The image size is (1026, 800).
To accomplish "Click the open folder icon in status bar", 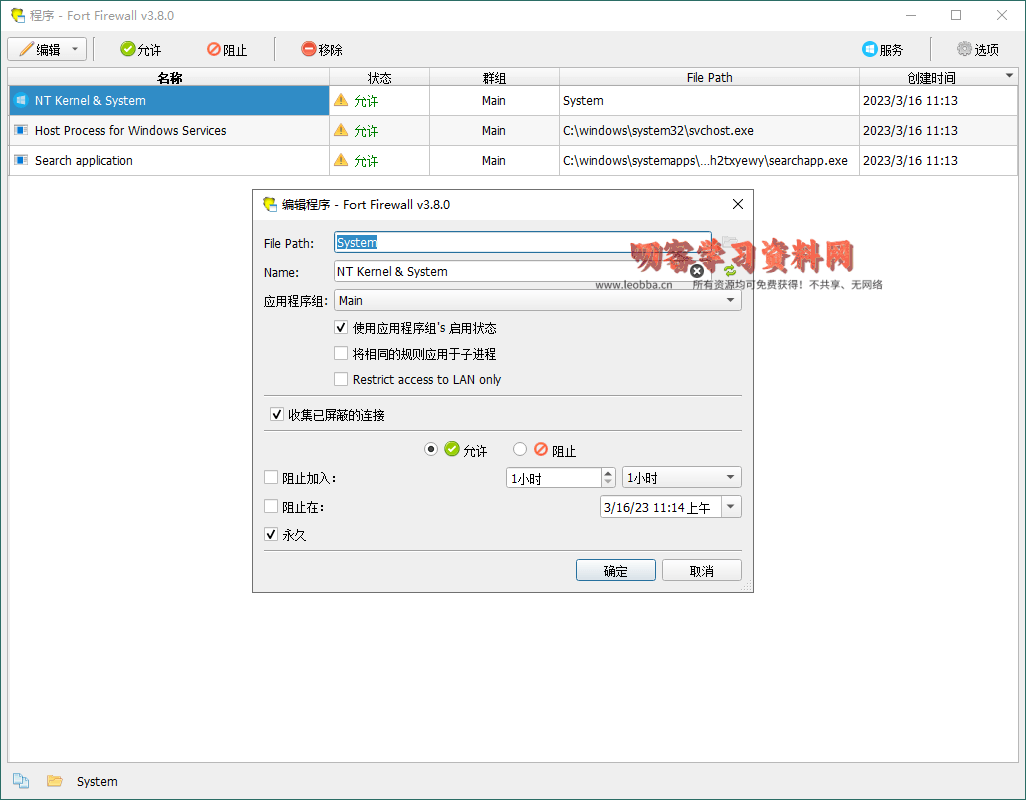I will (54, 781).
